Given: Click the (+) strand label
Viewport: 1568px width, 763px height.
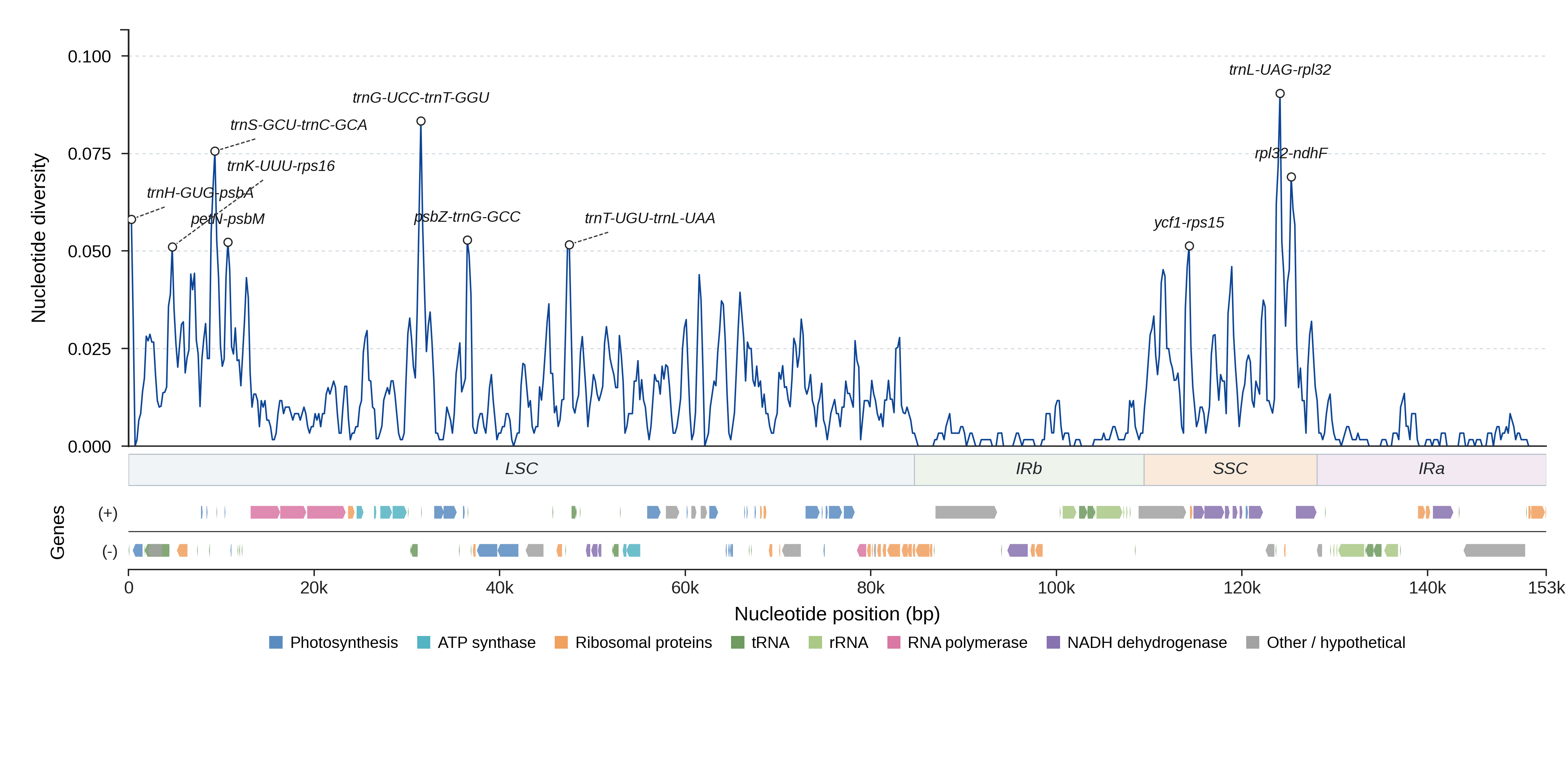Looking at the screenshot, I should click(x=108, y=513).
